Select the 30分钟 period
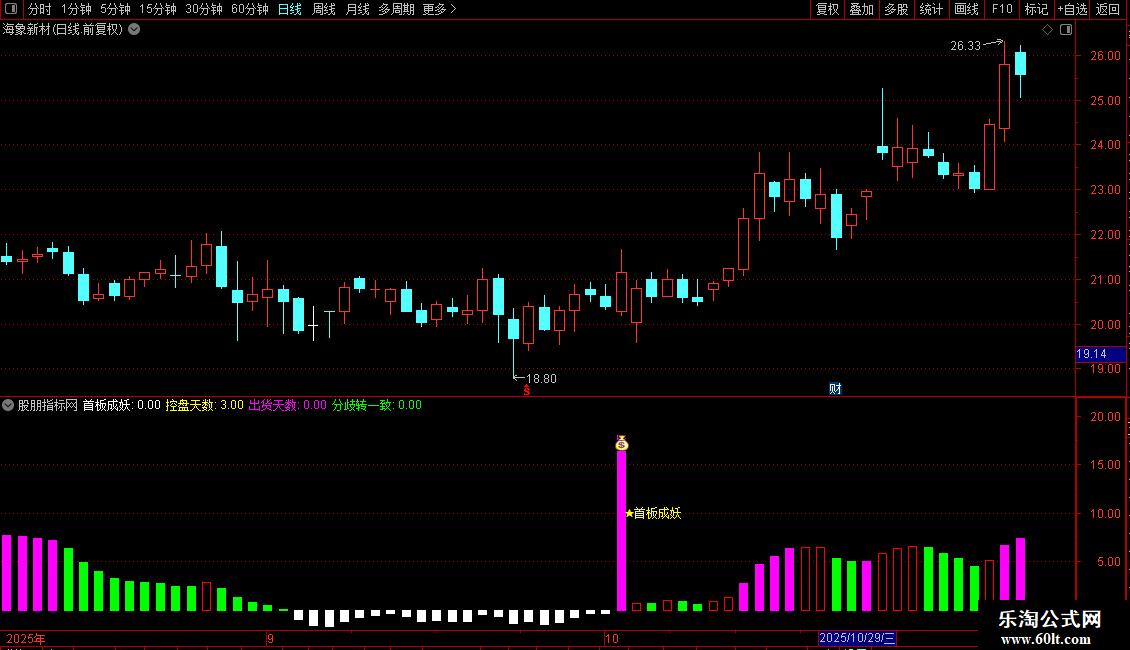Image resolution: width=1130 pixels, height=650 pixels. point(203,9)
